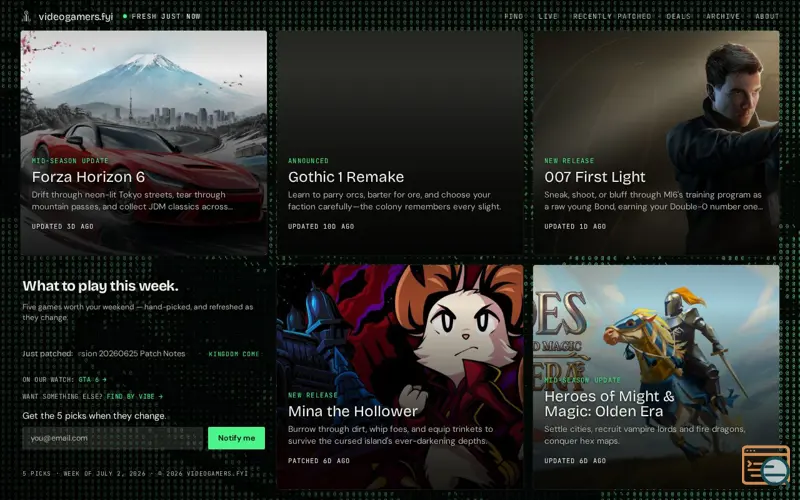The width and height of the screenshot is (800, 500).
Task: Open Recently Patched in the navigation
Action: pyautogui.click(x=612, y=16)
